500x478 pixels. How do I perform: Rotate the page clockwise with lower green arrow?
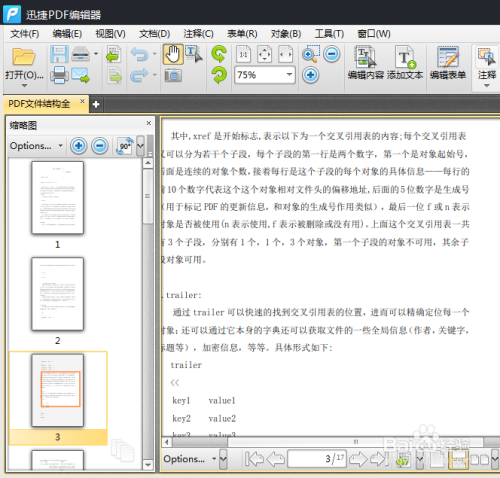pyautogui.click(x=219, y=75)
